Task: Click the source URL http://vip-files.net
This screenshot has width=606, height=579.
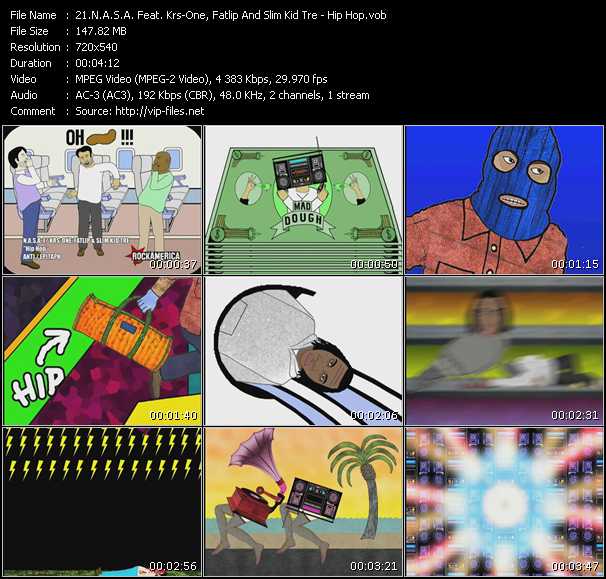Action: click(x=160, y=111)
